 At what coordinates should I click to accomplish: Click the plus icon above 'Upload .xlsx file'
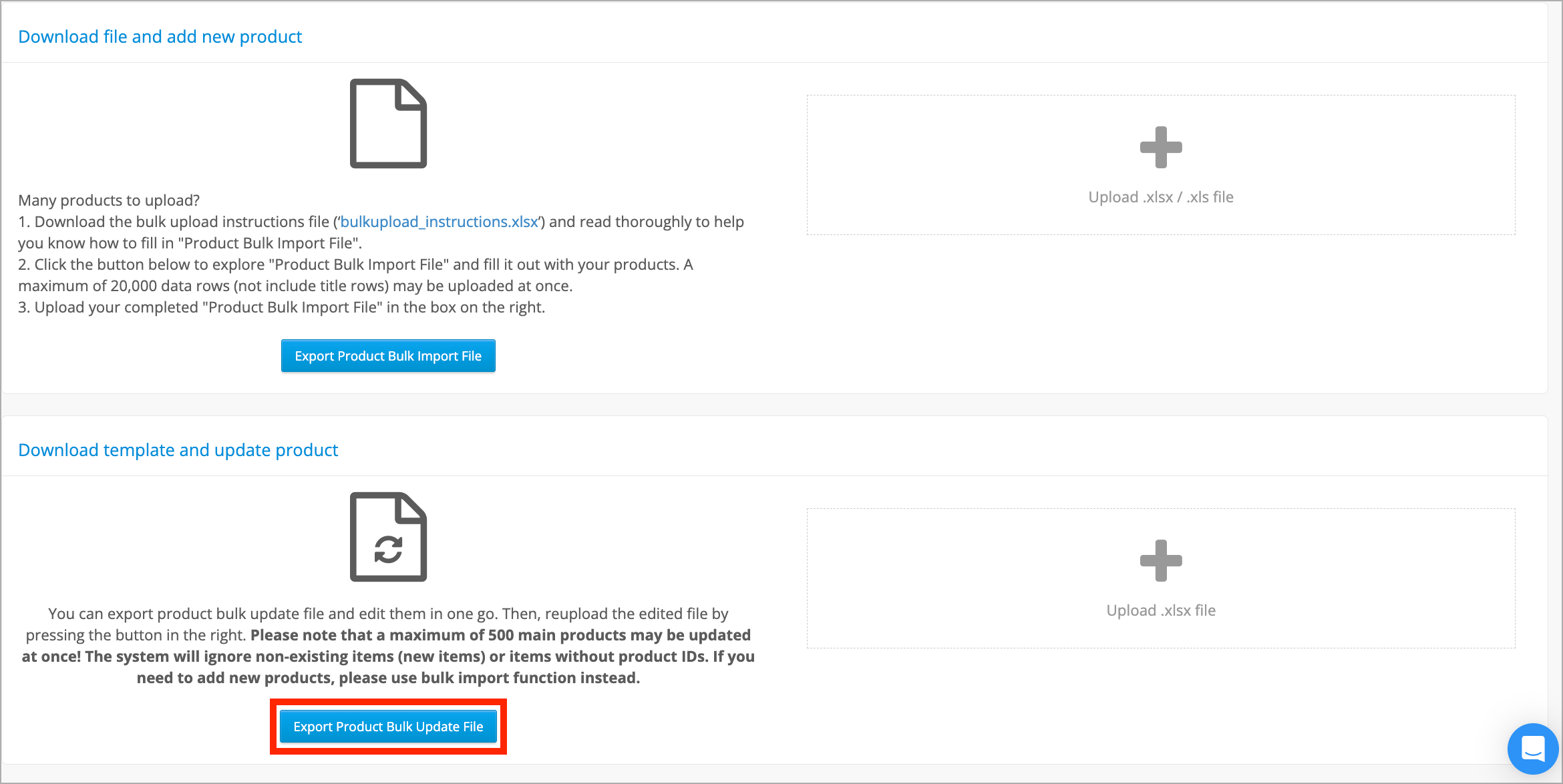coord(1161,560)
